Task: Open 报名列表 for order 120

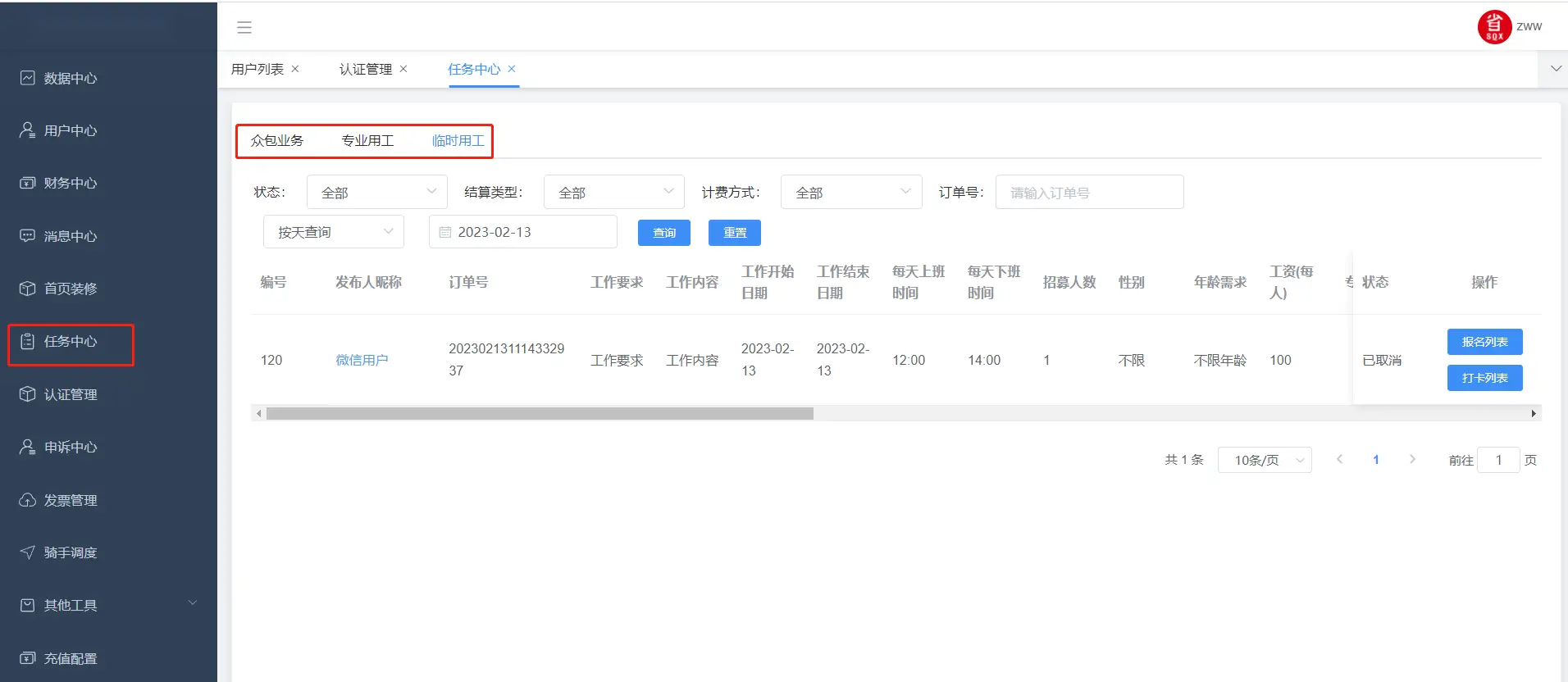Action: [1484, 342]
